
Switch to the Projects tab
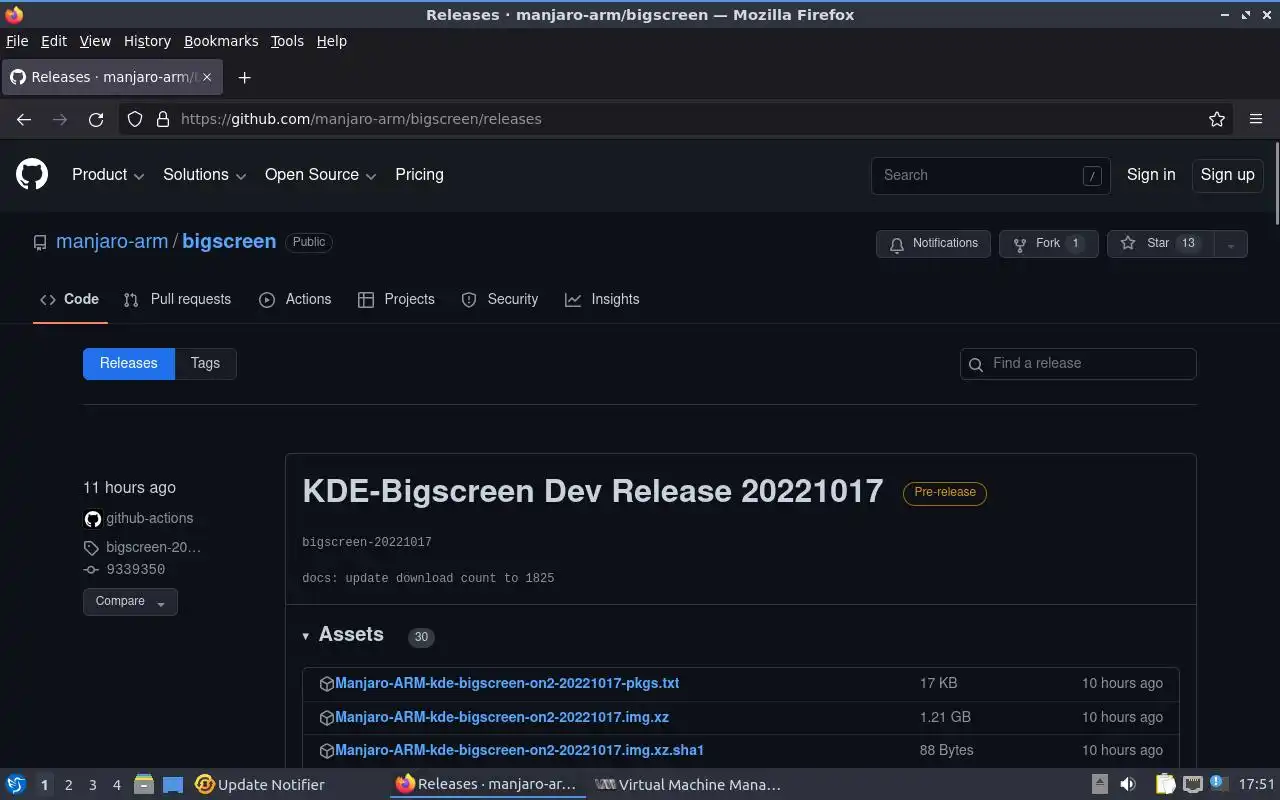396,300
